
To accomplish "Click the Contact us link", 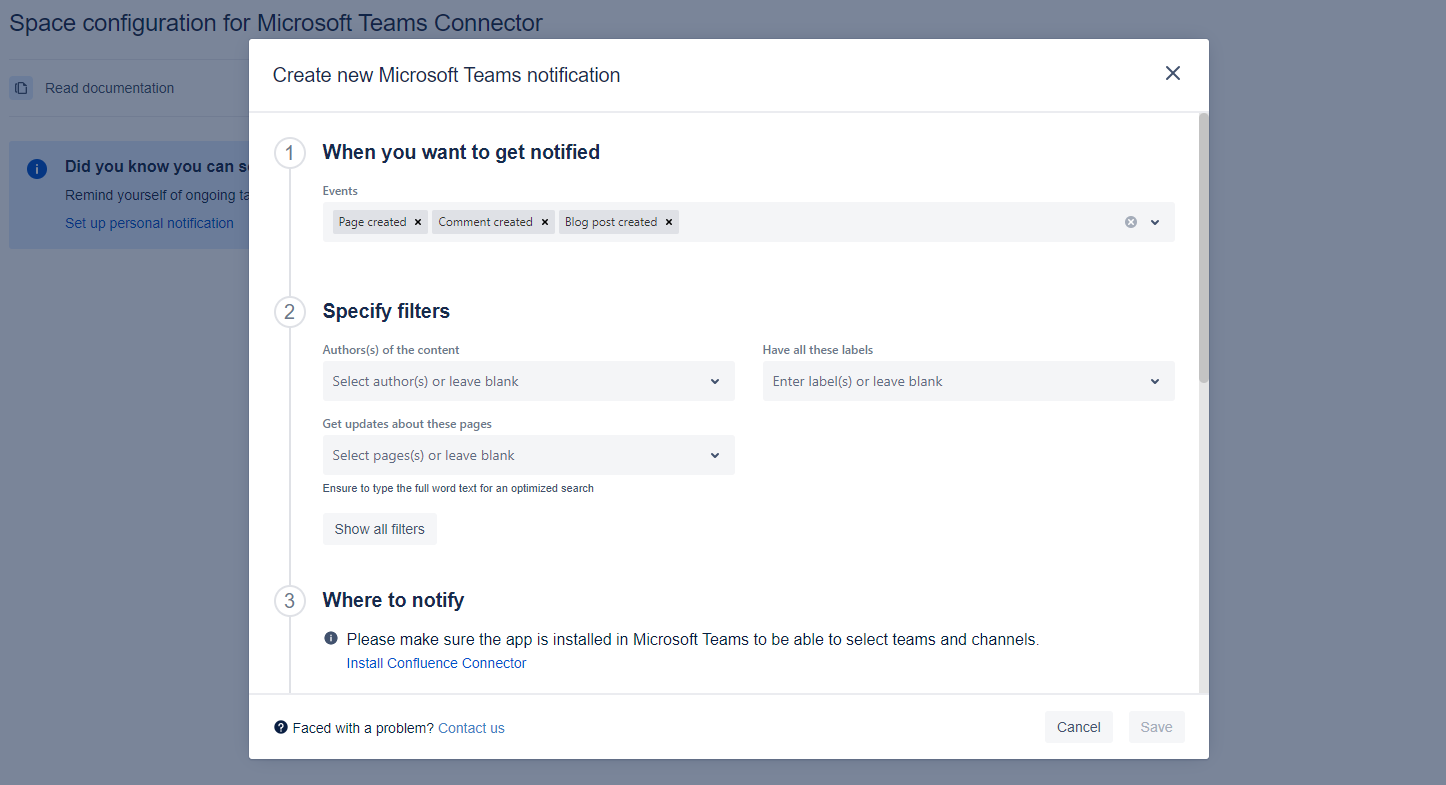I will 471,728.
